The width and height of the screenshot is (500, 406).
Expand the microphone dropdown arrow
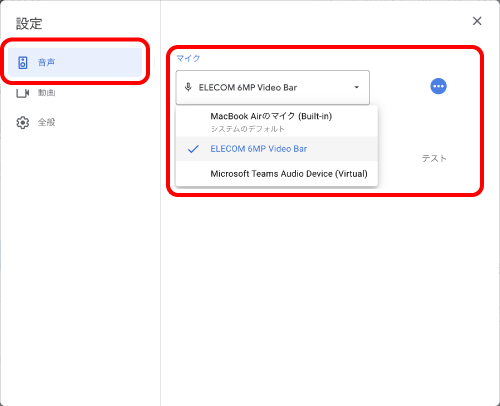[x=356, y=87]
